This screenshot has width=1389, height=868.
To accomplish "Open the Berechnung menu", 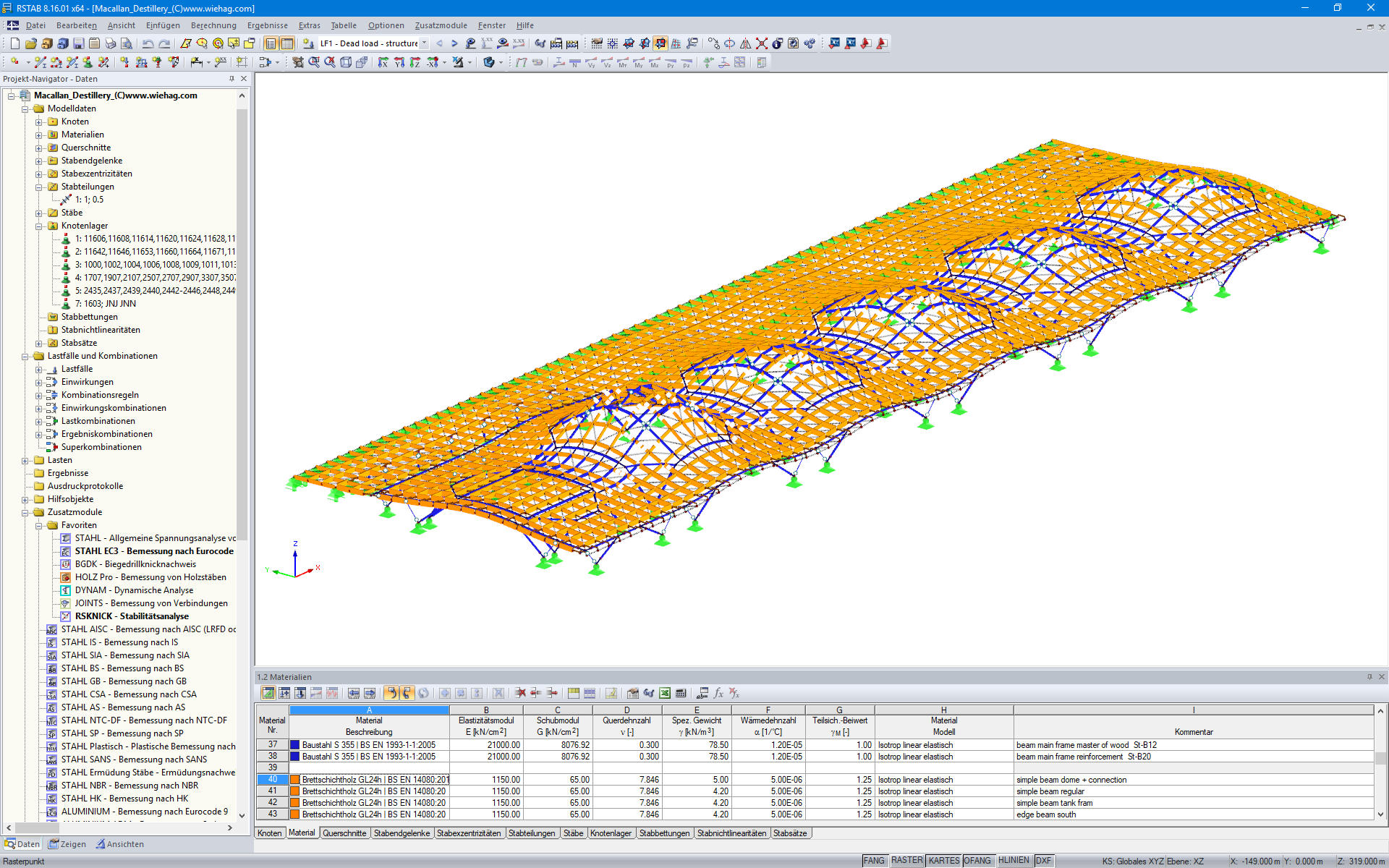I will click(x=213, y=25).
